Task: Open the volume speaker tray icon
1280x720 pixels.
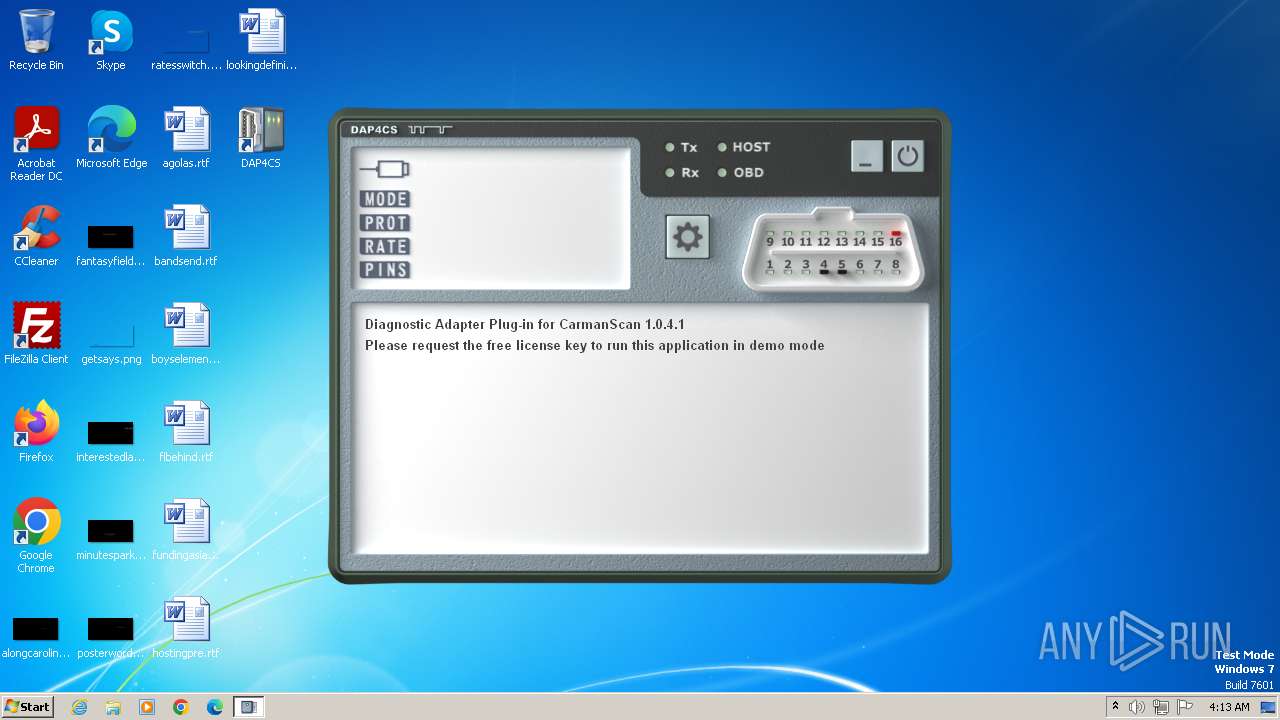Action: pyautogui.click(x=1137, y=707)
